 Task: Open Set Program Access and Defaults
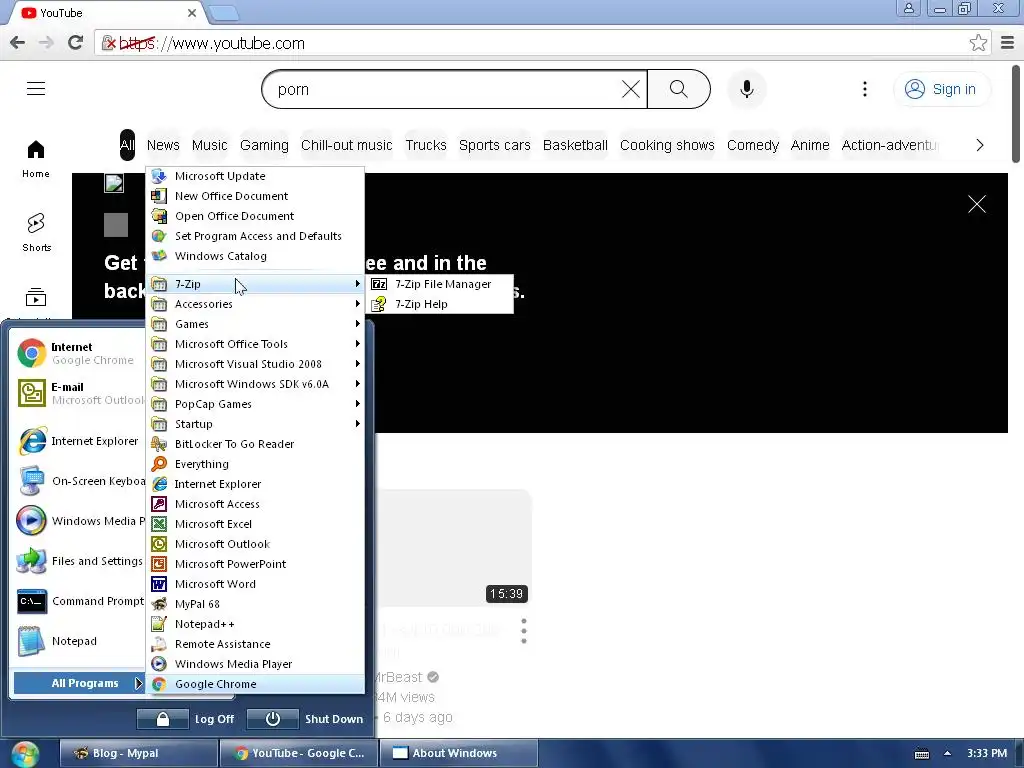(255, 236)
